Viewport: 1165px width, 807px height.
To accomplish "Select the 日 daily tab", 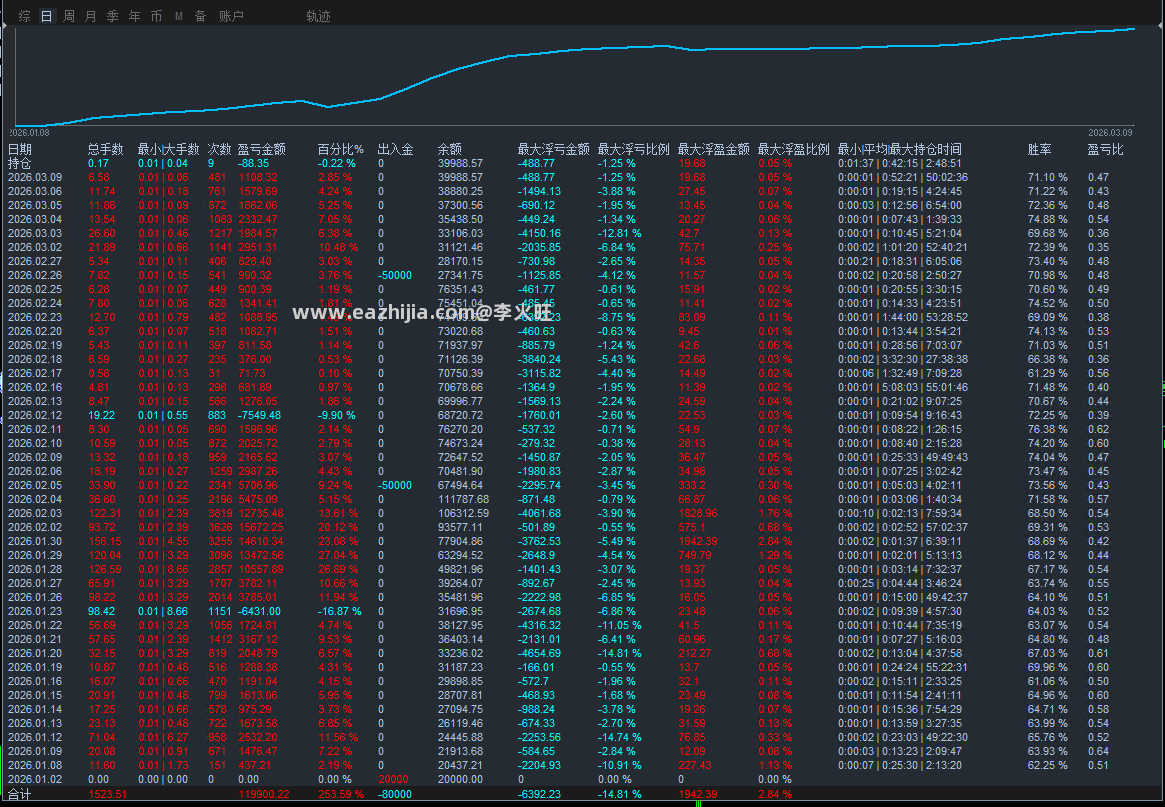I will point(47,16).
